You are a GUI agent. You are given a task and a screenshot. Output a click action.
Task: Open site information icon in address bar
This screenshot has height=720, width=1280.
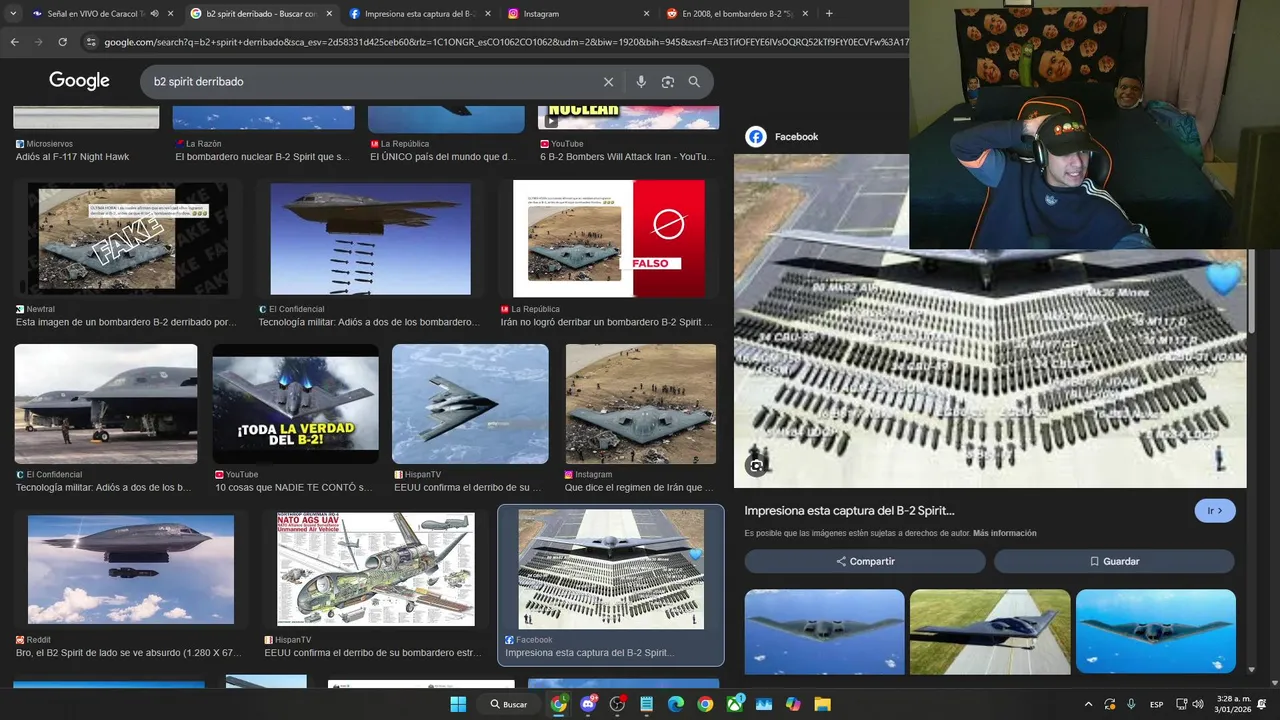(91, 42)
